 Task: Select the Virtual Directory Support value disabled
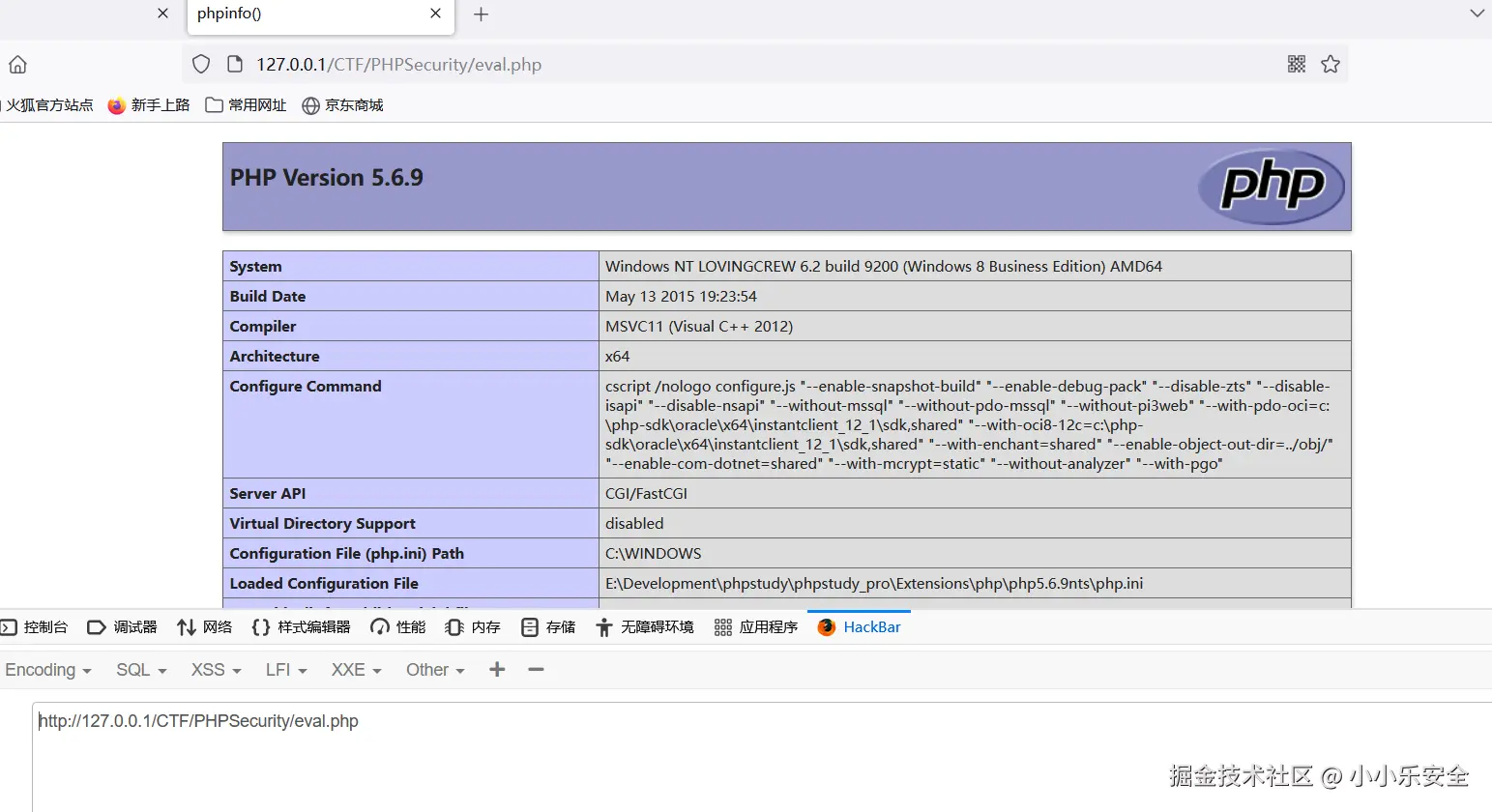(x=634, y=524)
